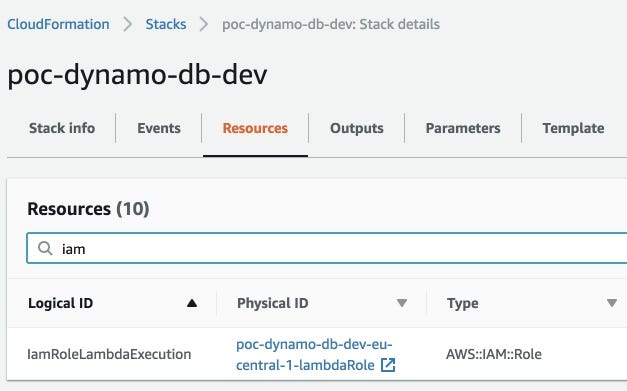Click the resources search field containing iam

point(327,248)
